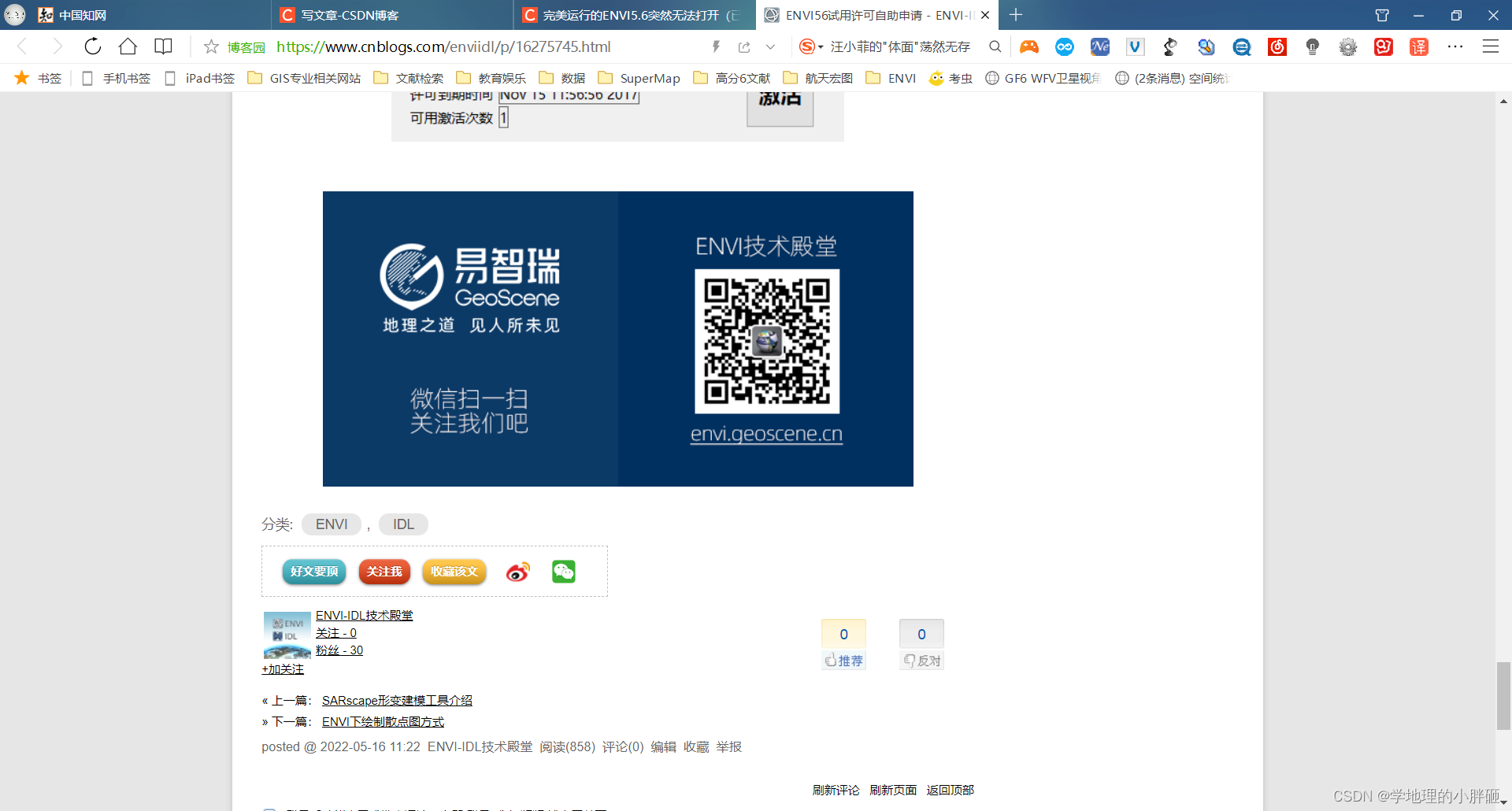Select the ENVI category tag

[332, 524]
